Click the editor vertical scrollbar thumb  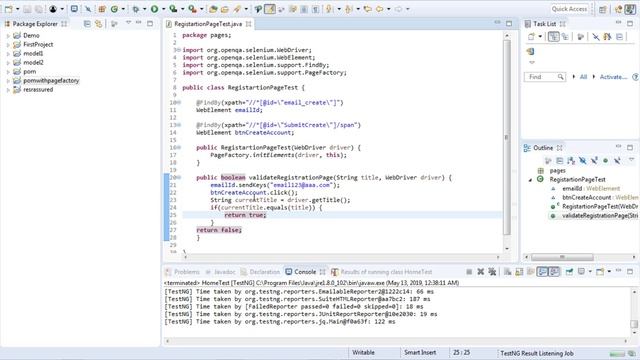[507, 138]
